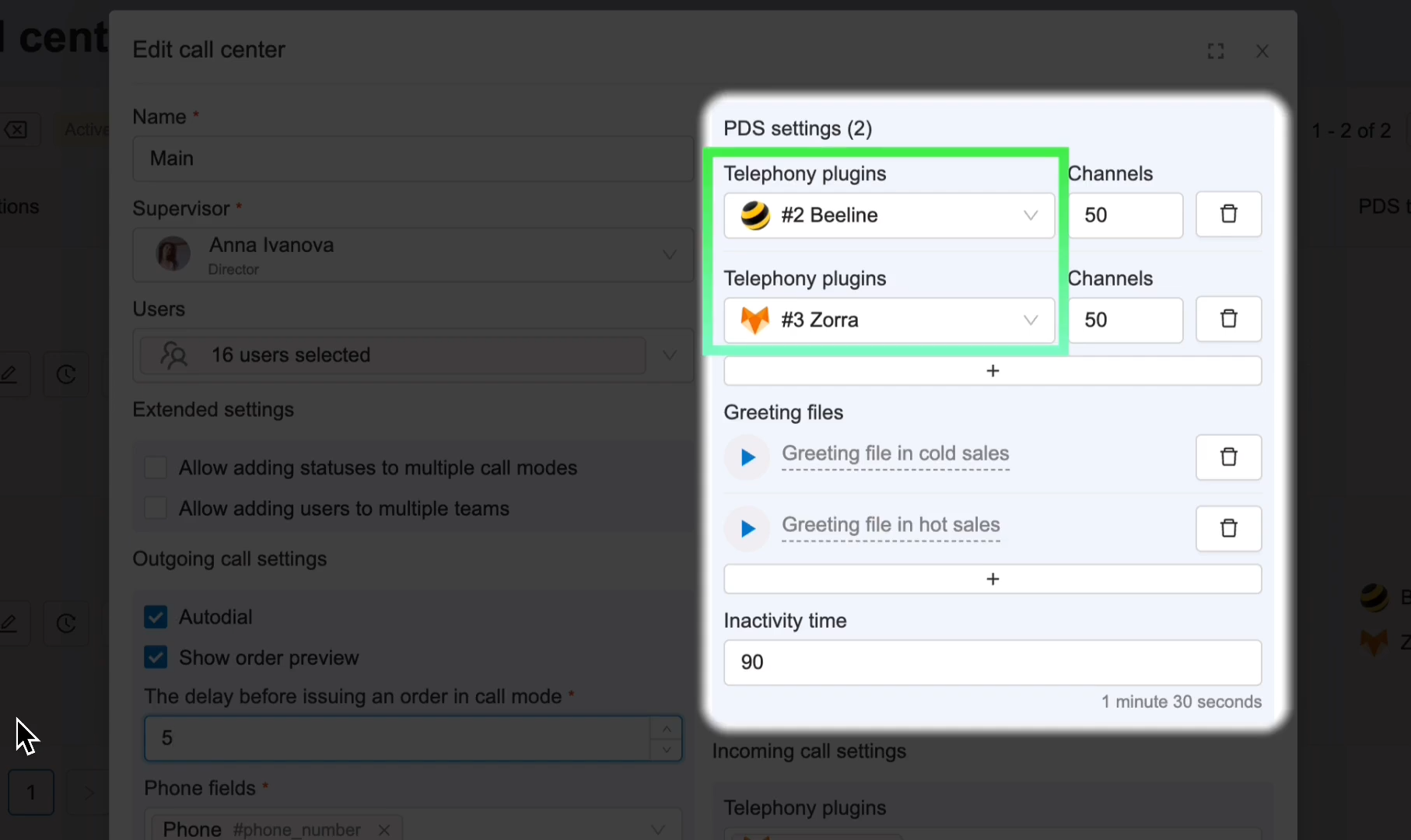Click the users group icon
The width and height of the screenshot is (1411, 840).
click(173, 355)
